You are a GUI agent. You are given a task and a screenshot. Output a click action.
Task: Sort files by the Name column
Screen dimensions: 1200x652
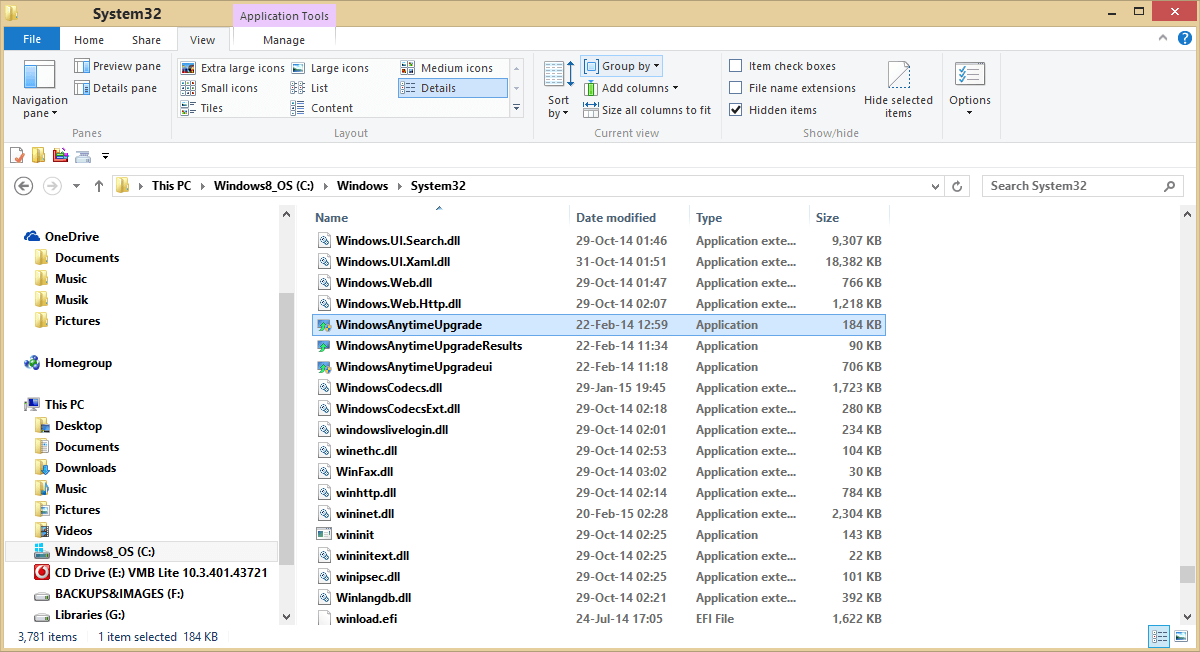[x=440, y=217]
